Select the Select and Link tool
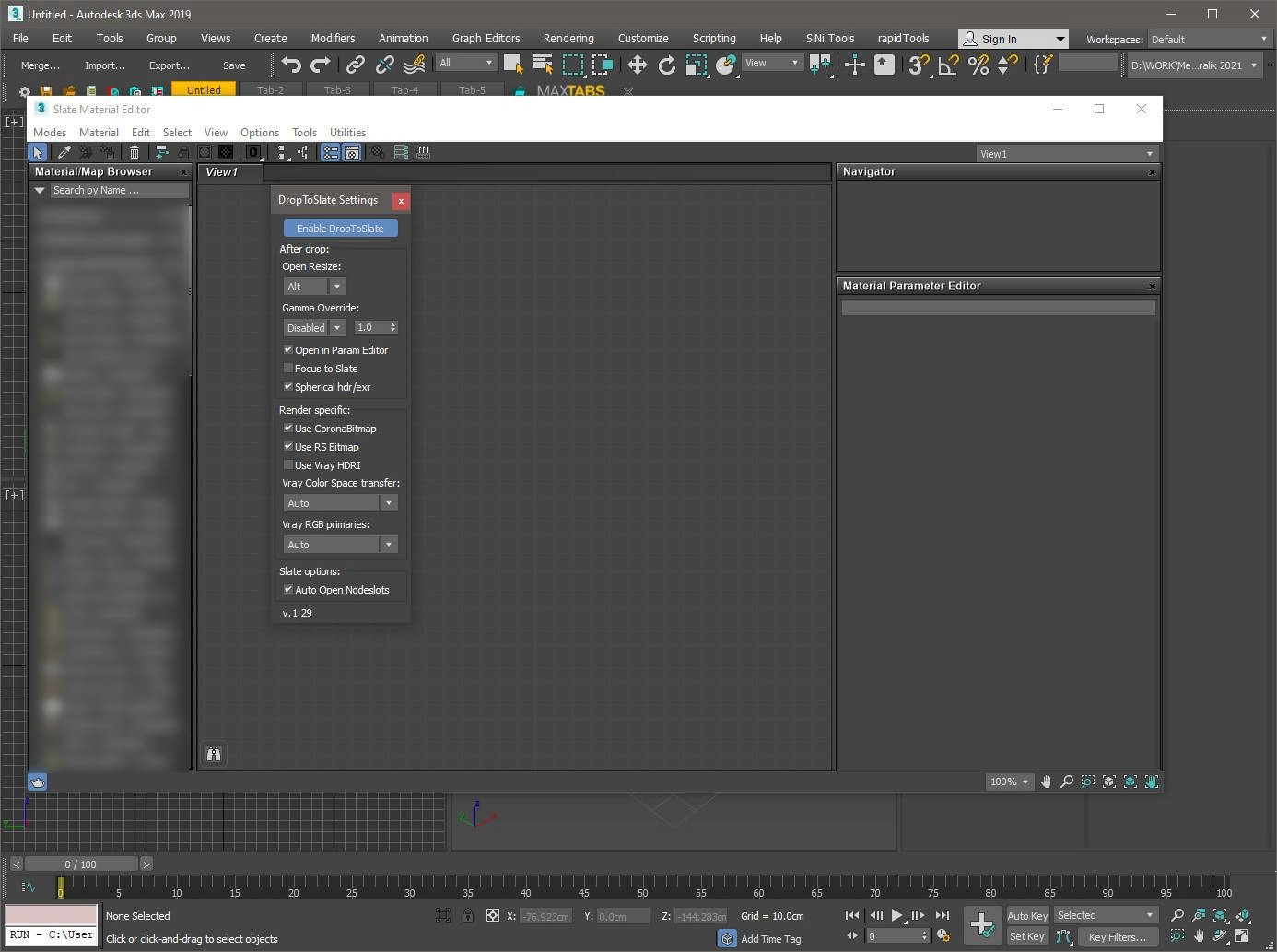1277x952 pixels. [x=355, y=65]
